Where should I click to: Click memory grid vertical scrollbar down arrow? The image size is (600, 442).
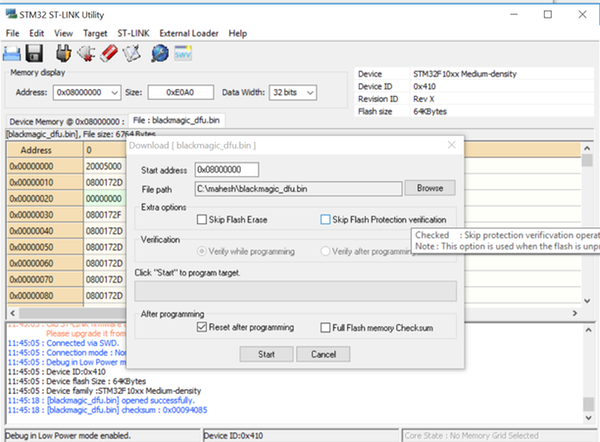click(x=587, y=301)
